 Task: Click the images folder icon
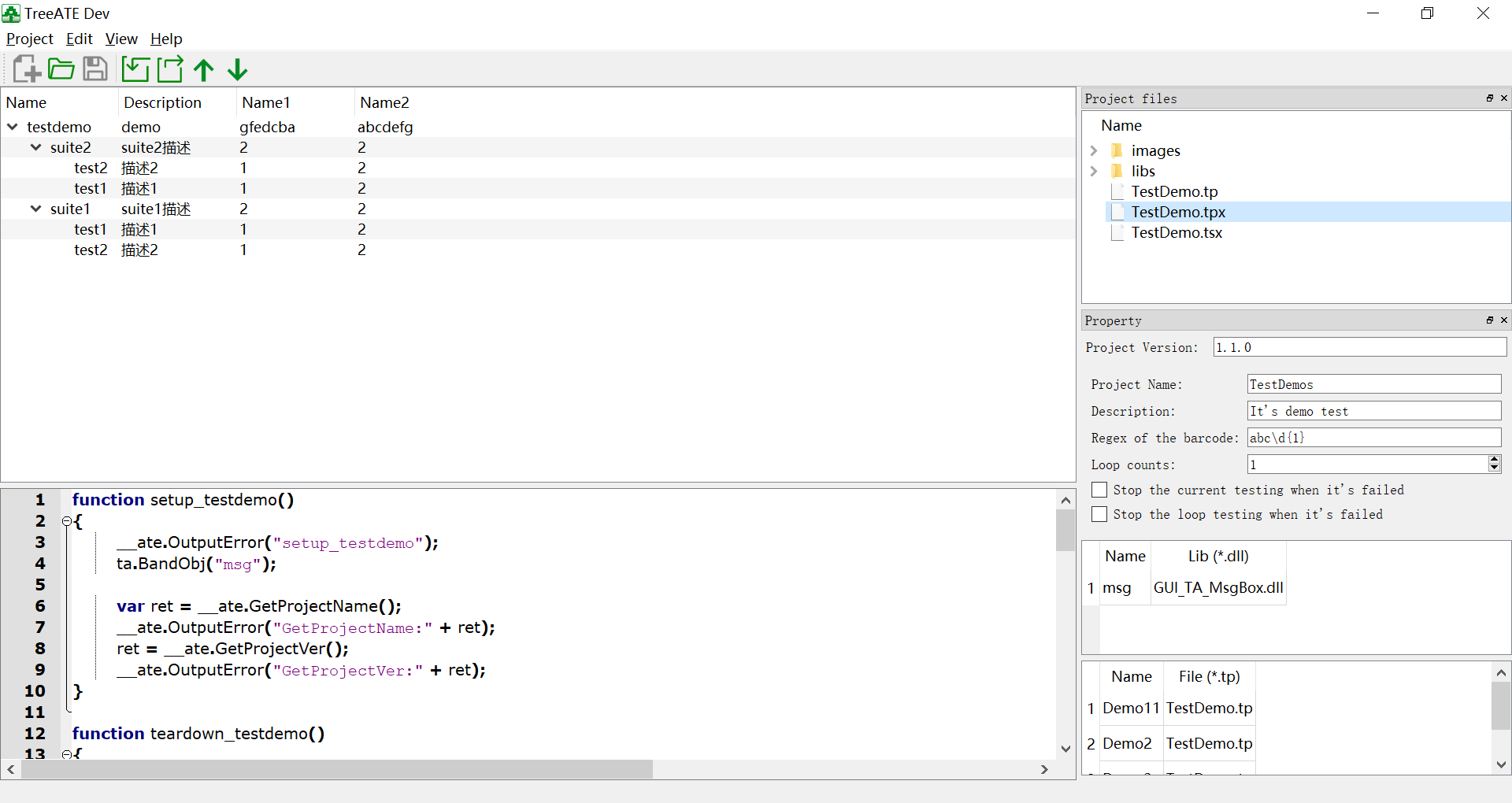click(x=1117, y=150)
